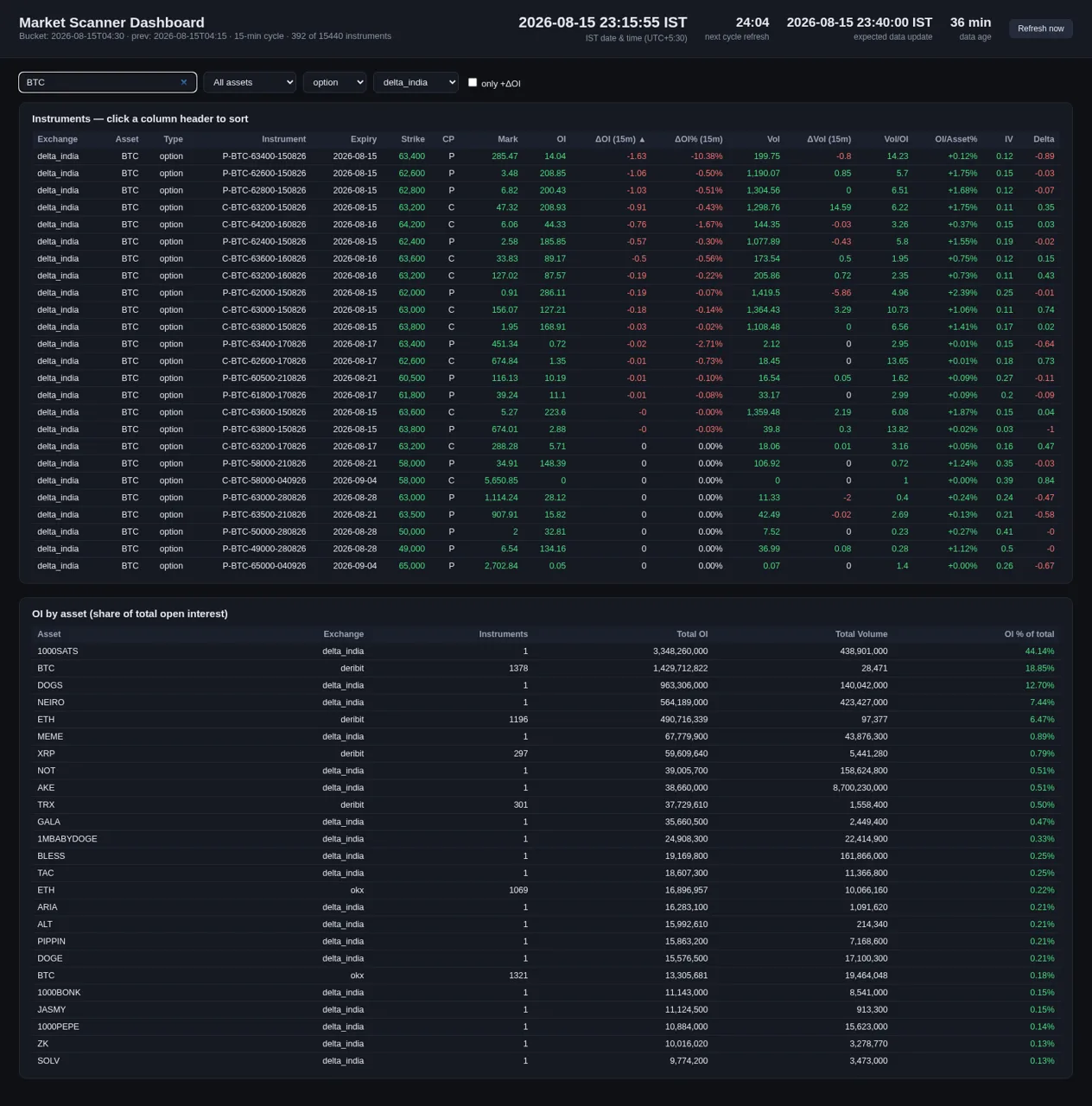The width and height of the screenshot is (1092, 1106).
Task: Click the DOGS asset row
Action: point(546,685)
